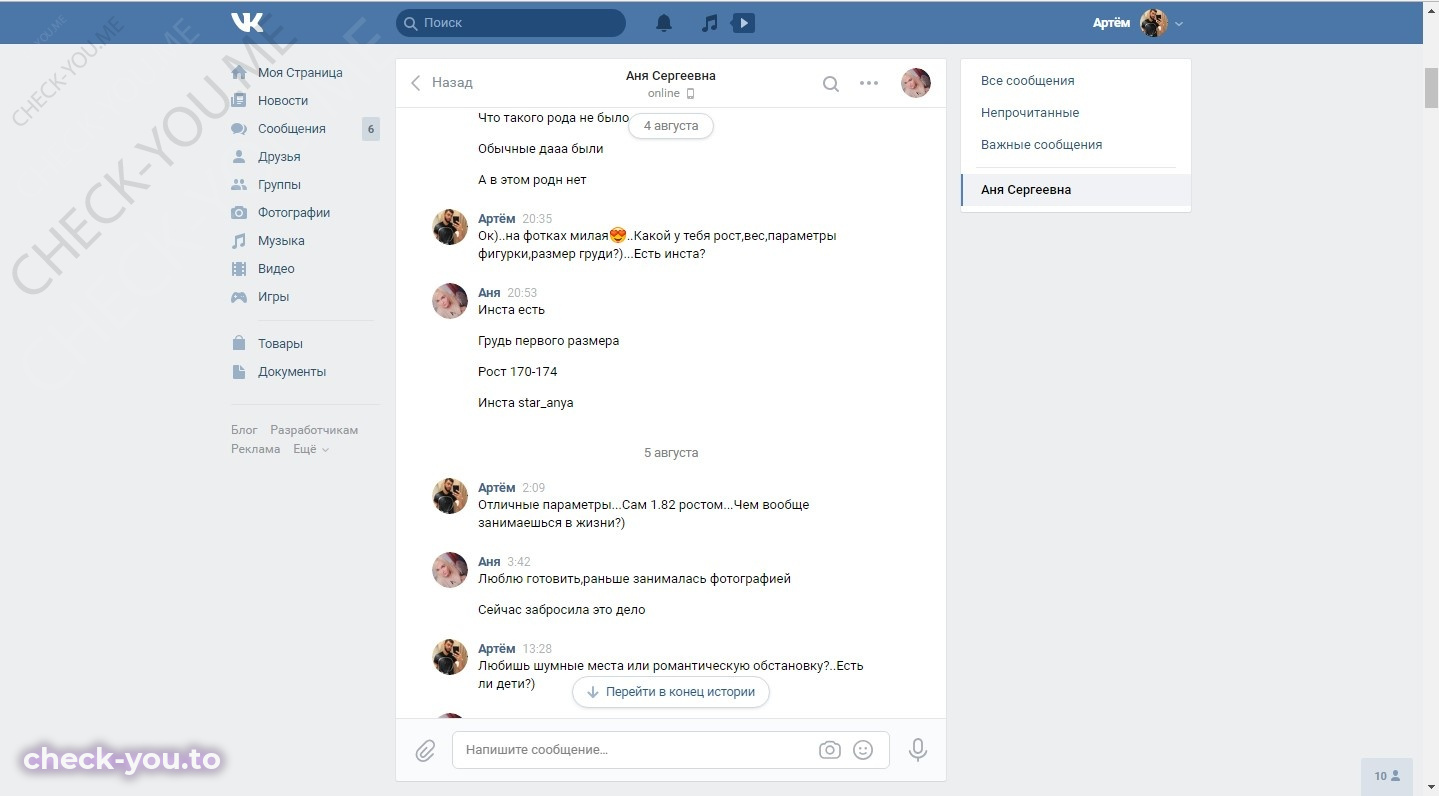Click Артём's avatar on 2:09 message
Viewport: 1439px width, 796px height.
coord(450,496)
